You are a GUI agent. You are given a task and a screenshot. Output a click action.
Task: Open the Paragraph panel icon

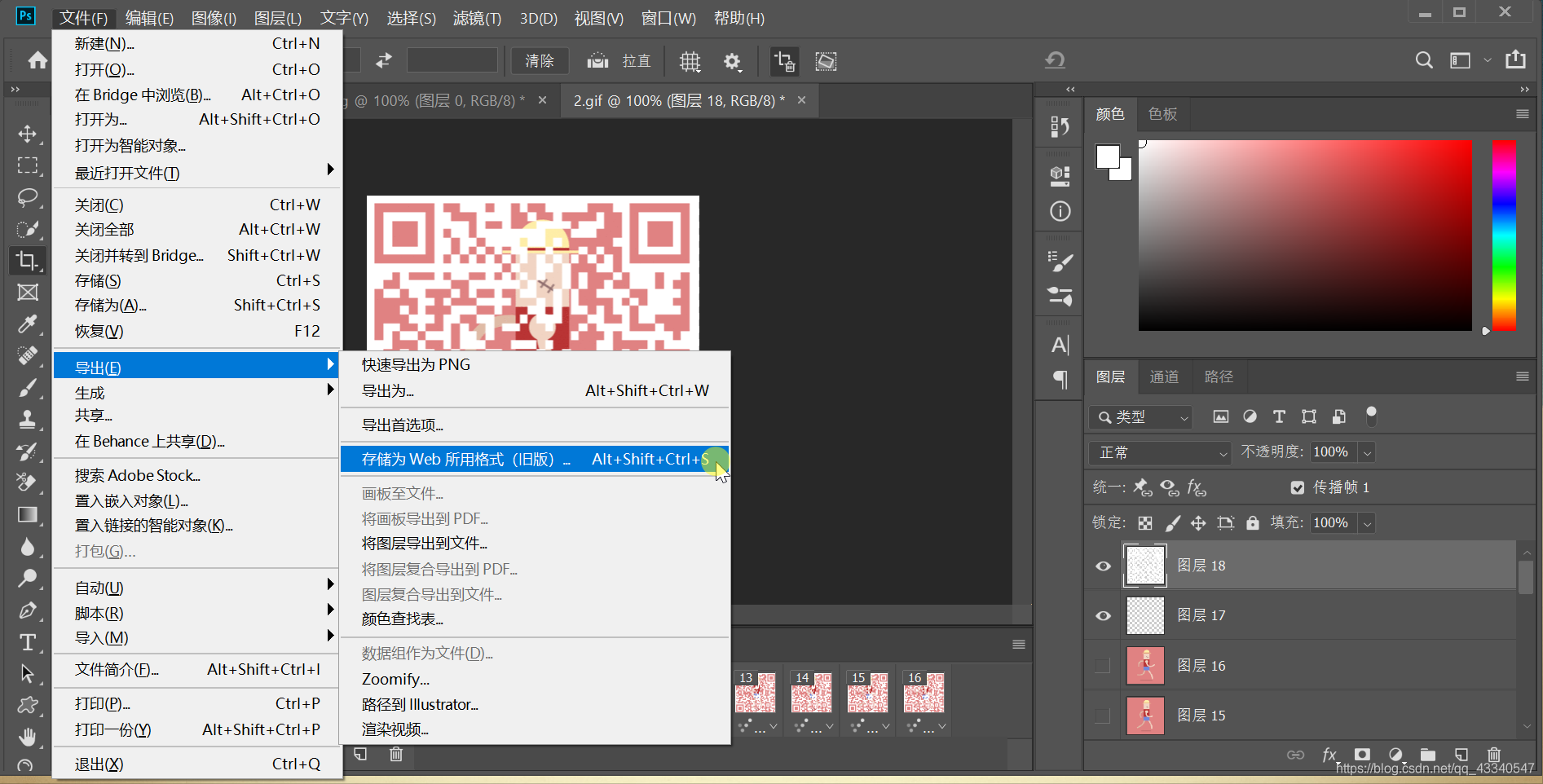point(1060,379)
